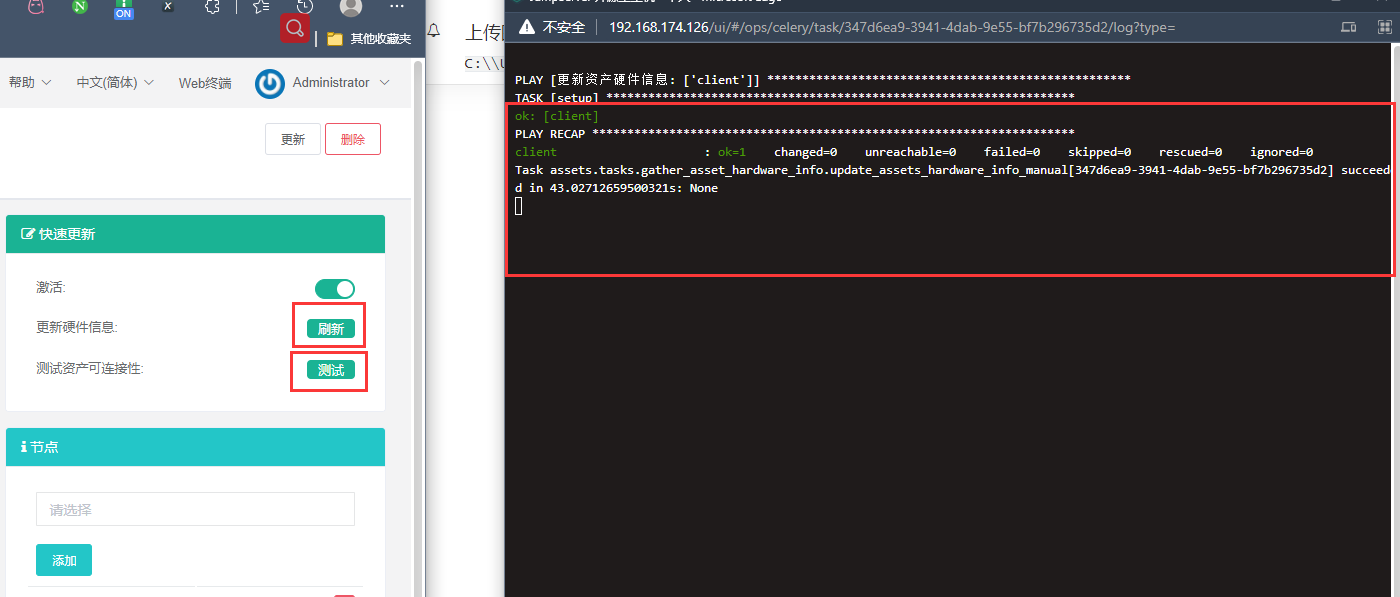
Task: Click the 'unreachable=0' log value
Action: pos(910,152)
